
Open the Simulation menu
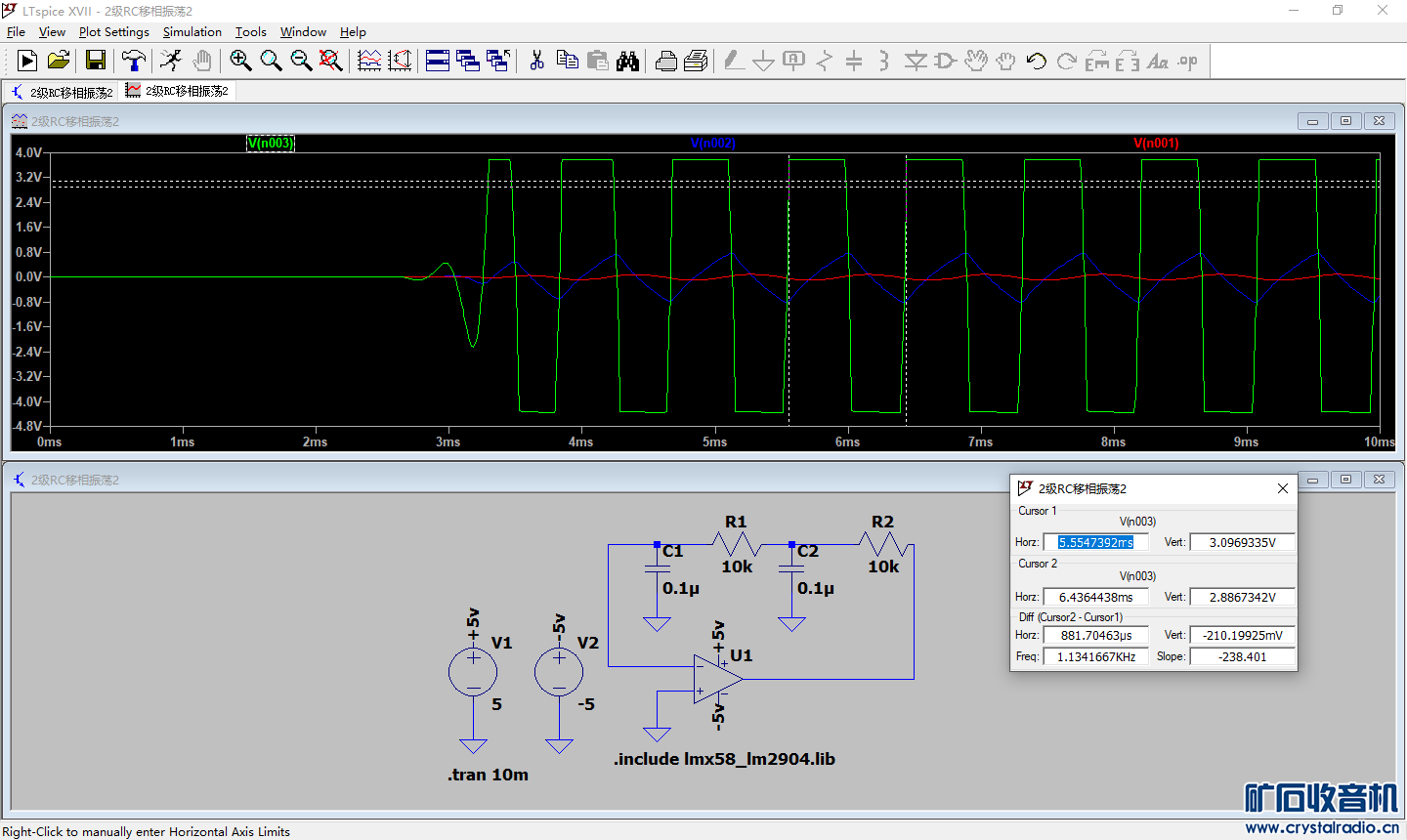point(192,32)
